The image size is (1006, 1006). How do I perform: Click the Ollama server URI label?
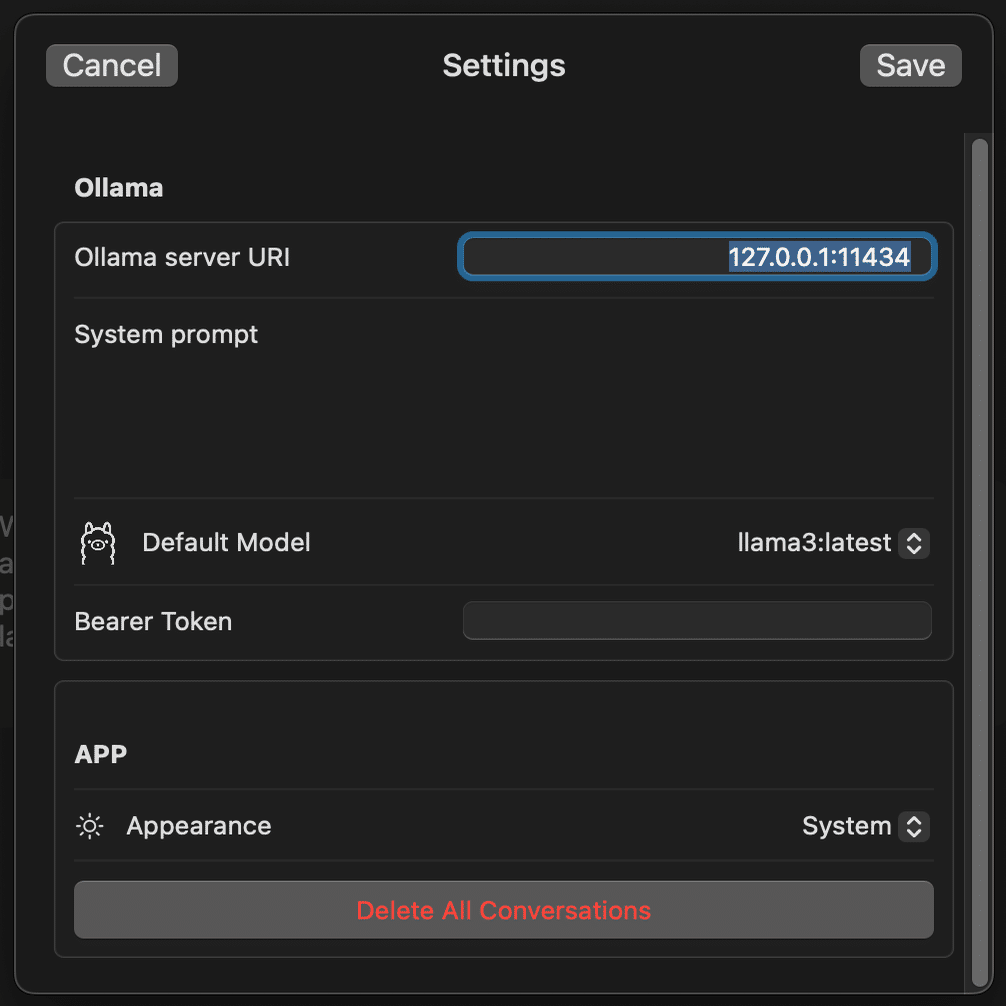click(x=182, y=257)
